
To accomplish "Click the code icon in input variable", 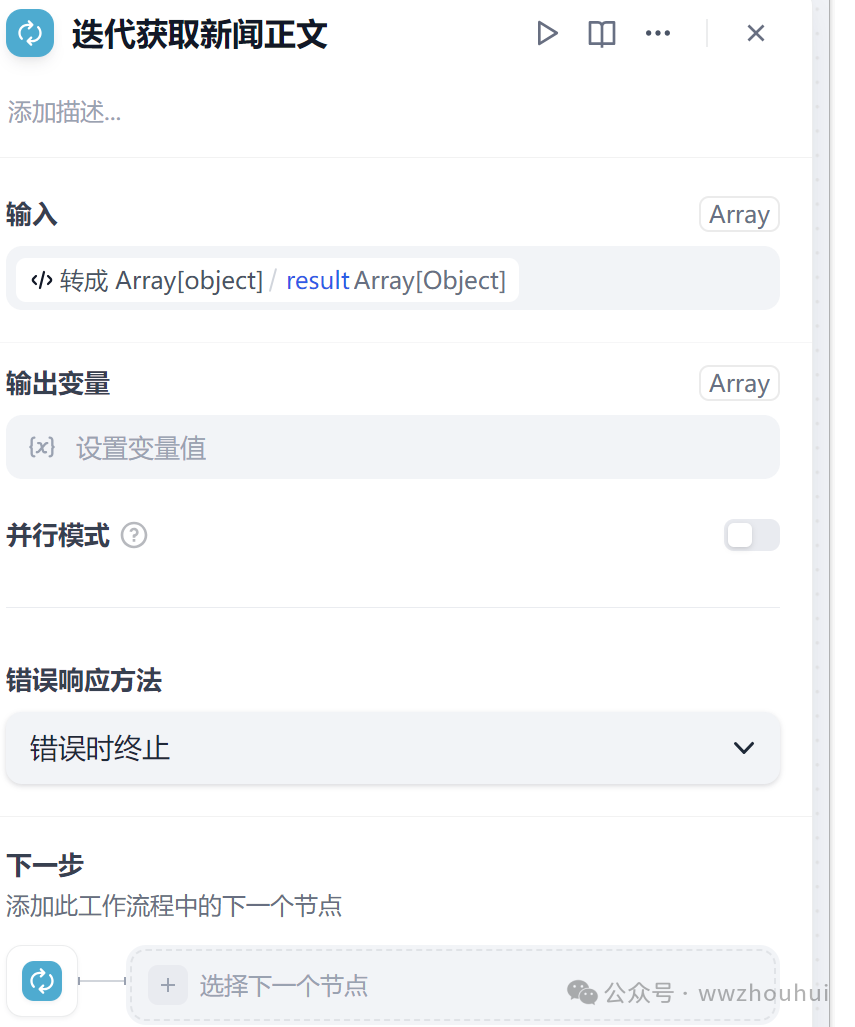I will (x=42, y=281).
